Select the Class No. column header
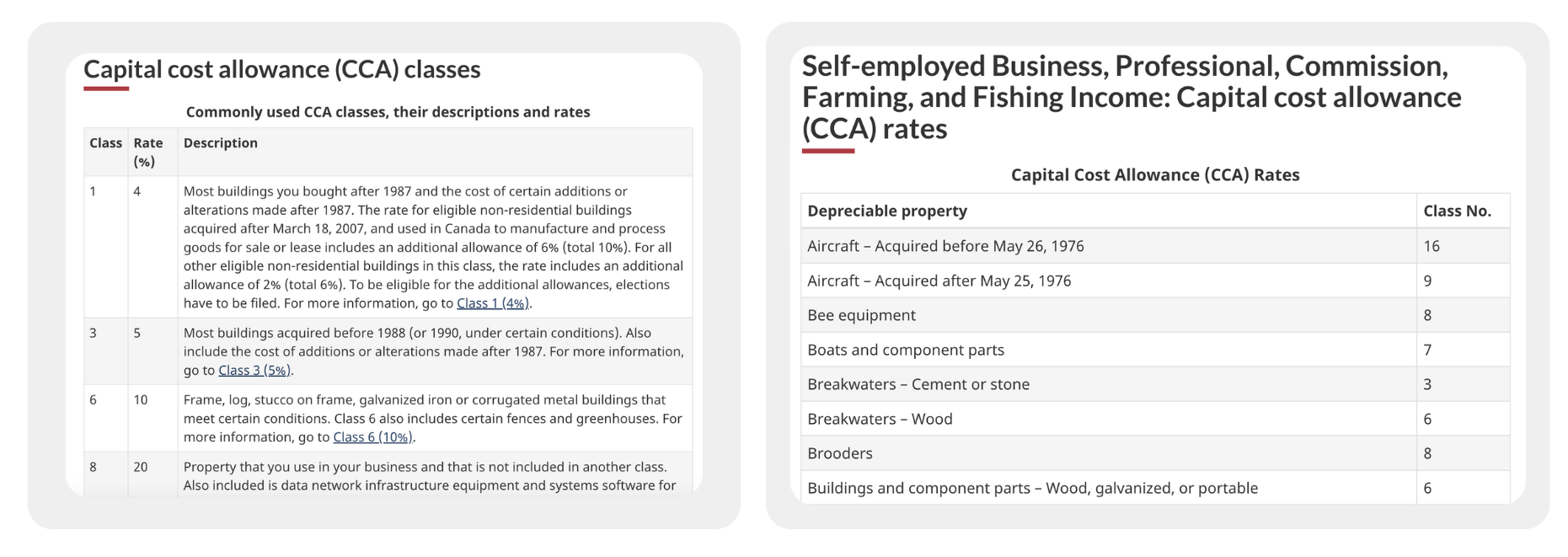The width and height of the screenshot is (1568, 557). click(1457, 212)
